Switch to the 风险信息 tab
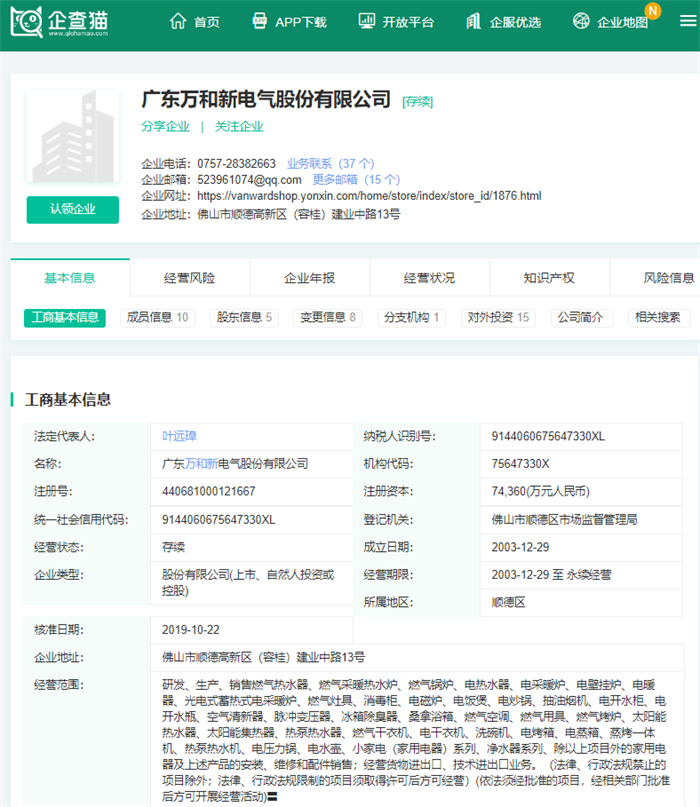This screenshot has height=807, width=700. click(x=655, y=278)
